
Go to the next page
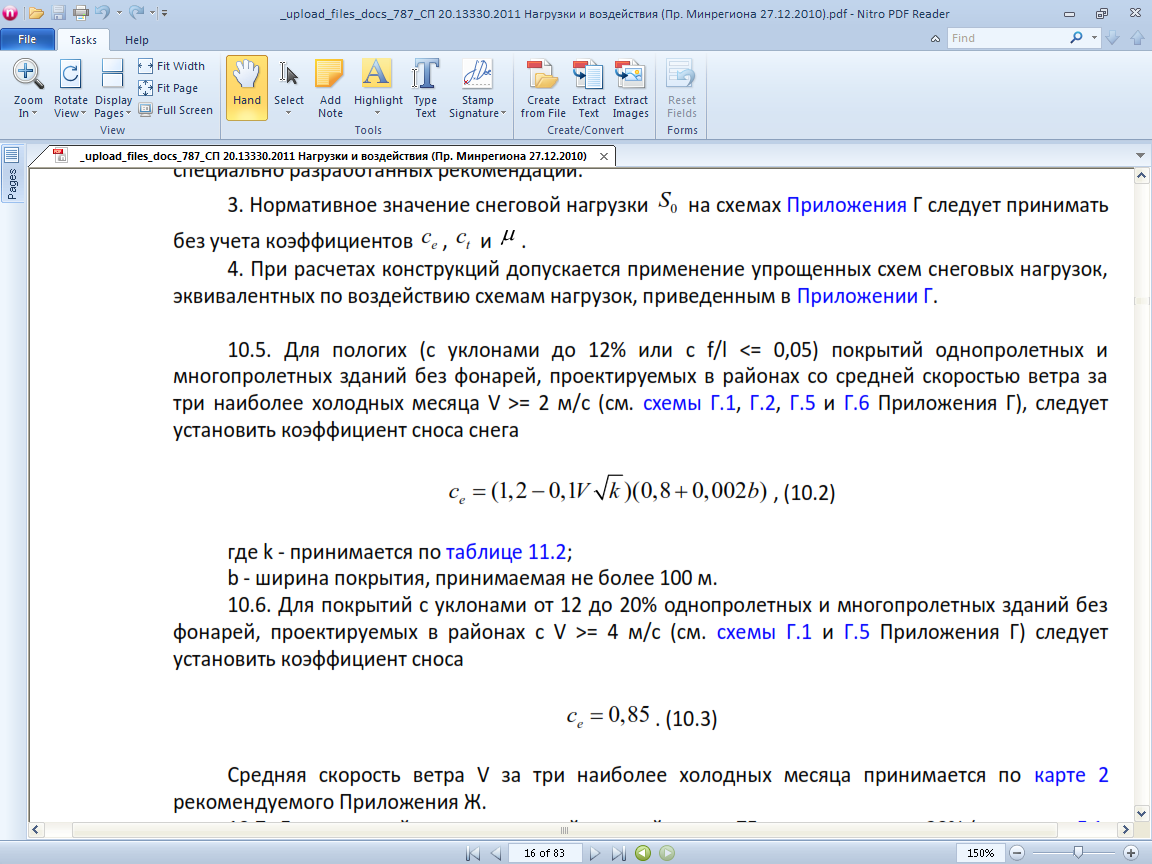click(594, 853)
